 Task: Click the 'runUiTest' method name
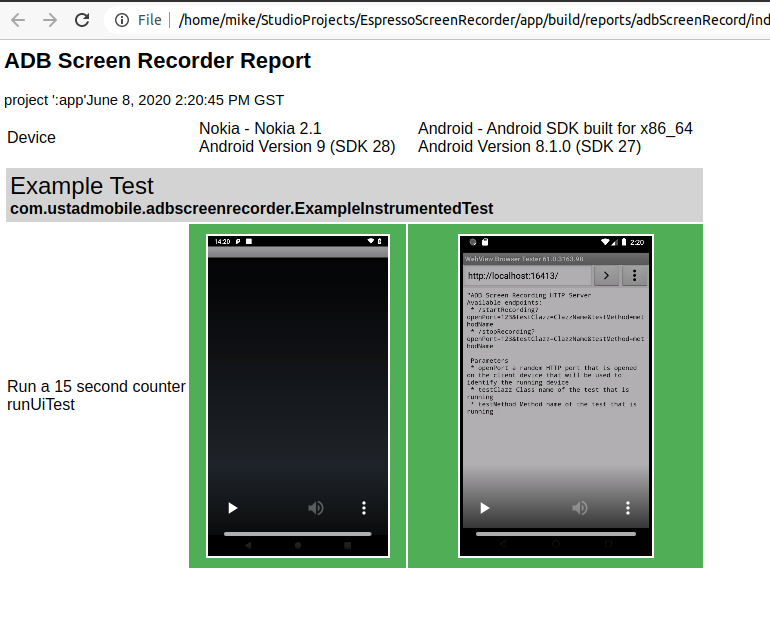point(41,405)
